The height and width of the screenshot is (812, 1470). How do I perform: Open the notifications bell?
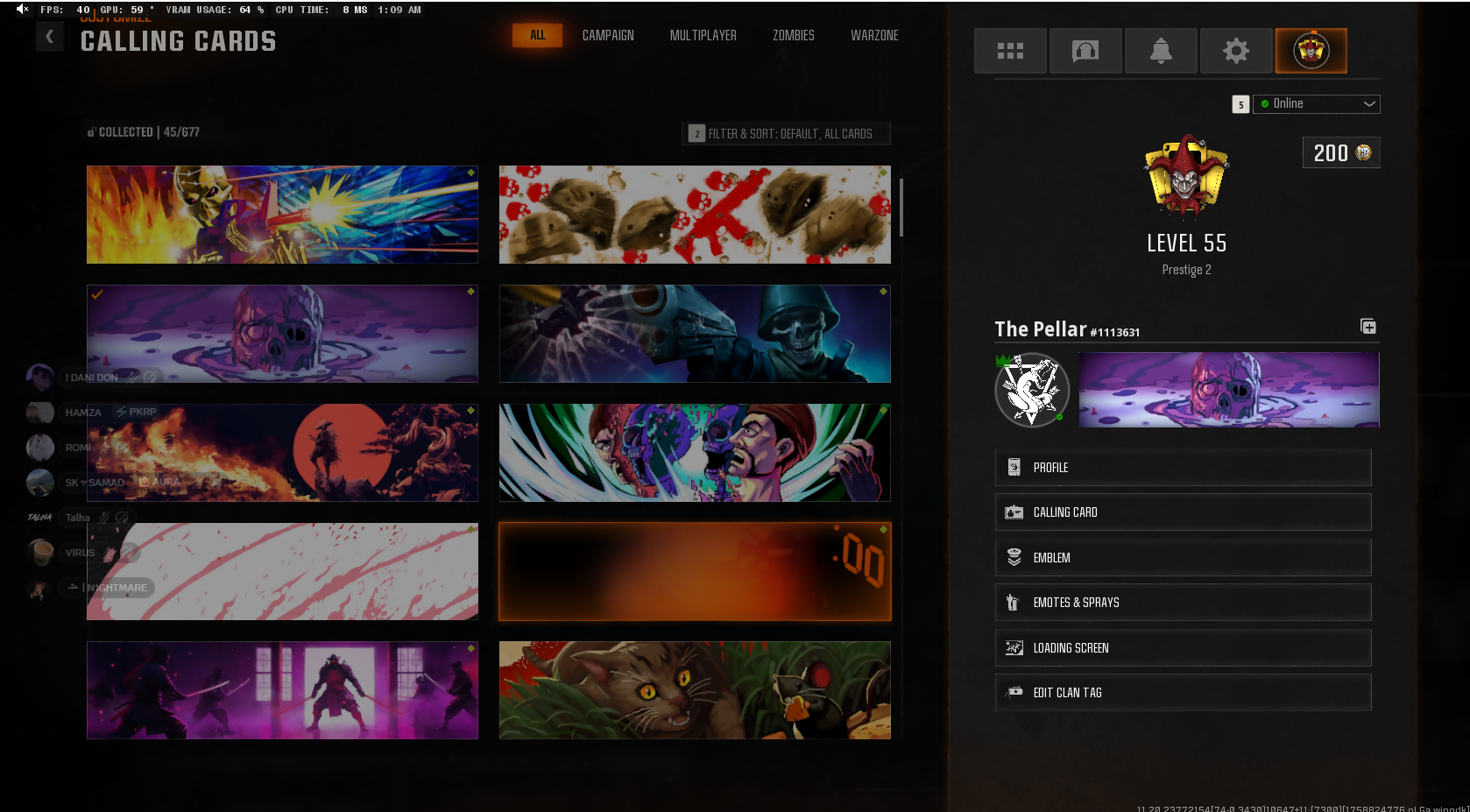[1161, 51]
